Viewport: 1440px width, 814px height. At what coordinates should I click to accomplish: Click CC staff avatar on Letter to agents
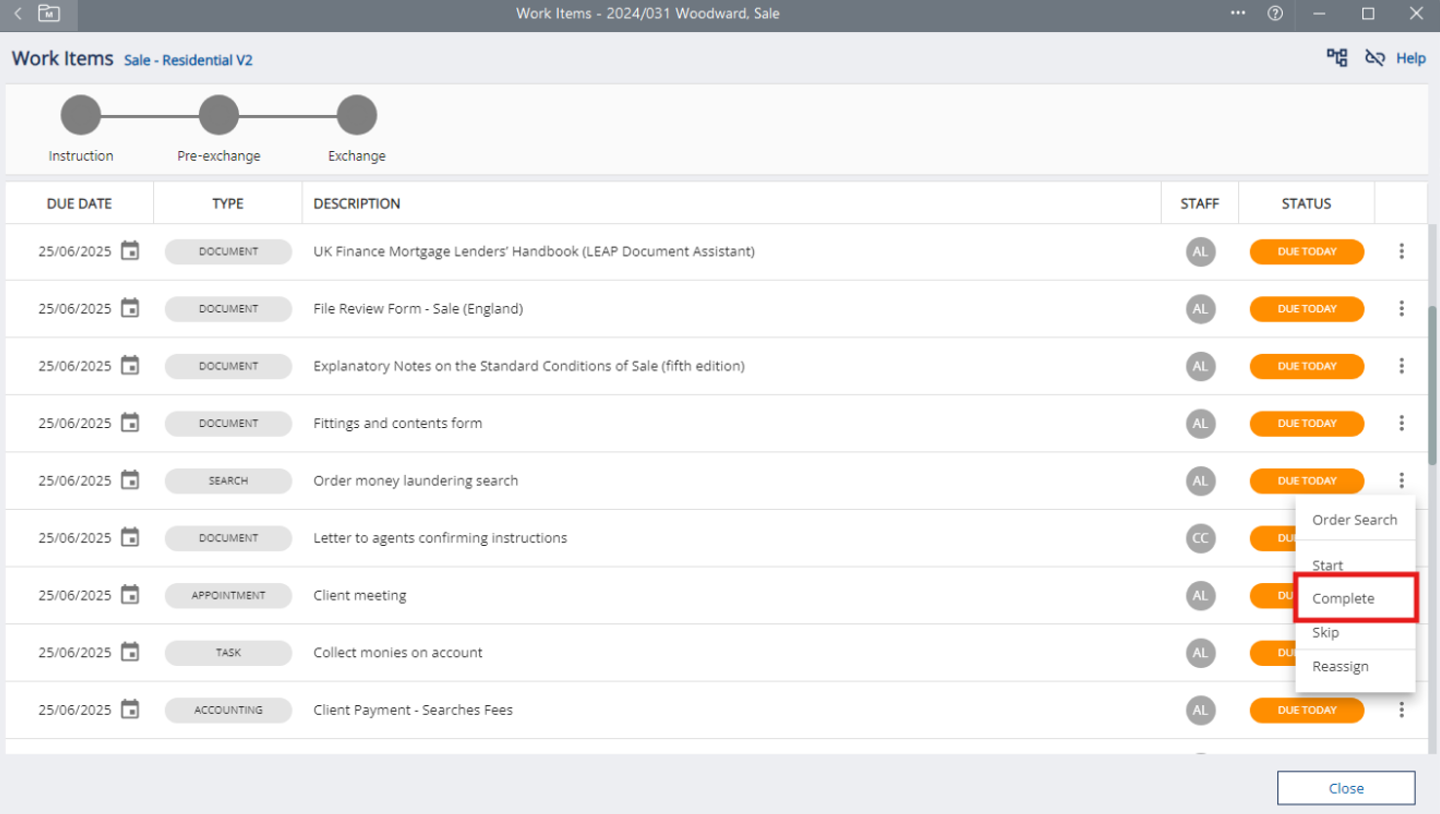pos(1200,538)
